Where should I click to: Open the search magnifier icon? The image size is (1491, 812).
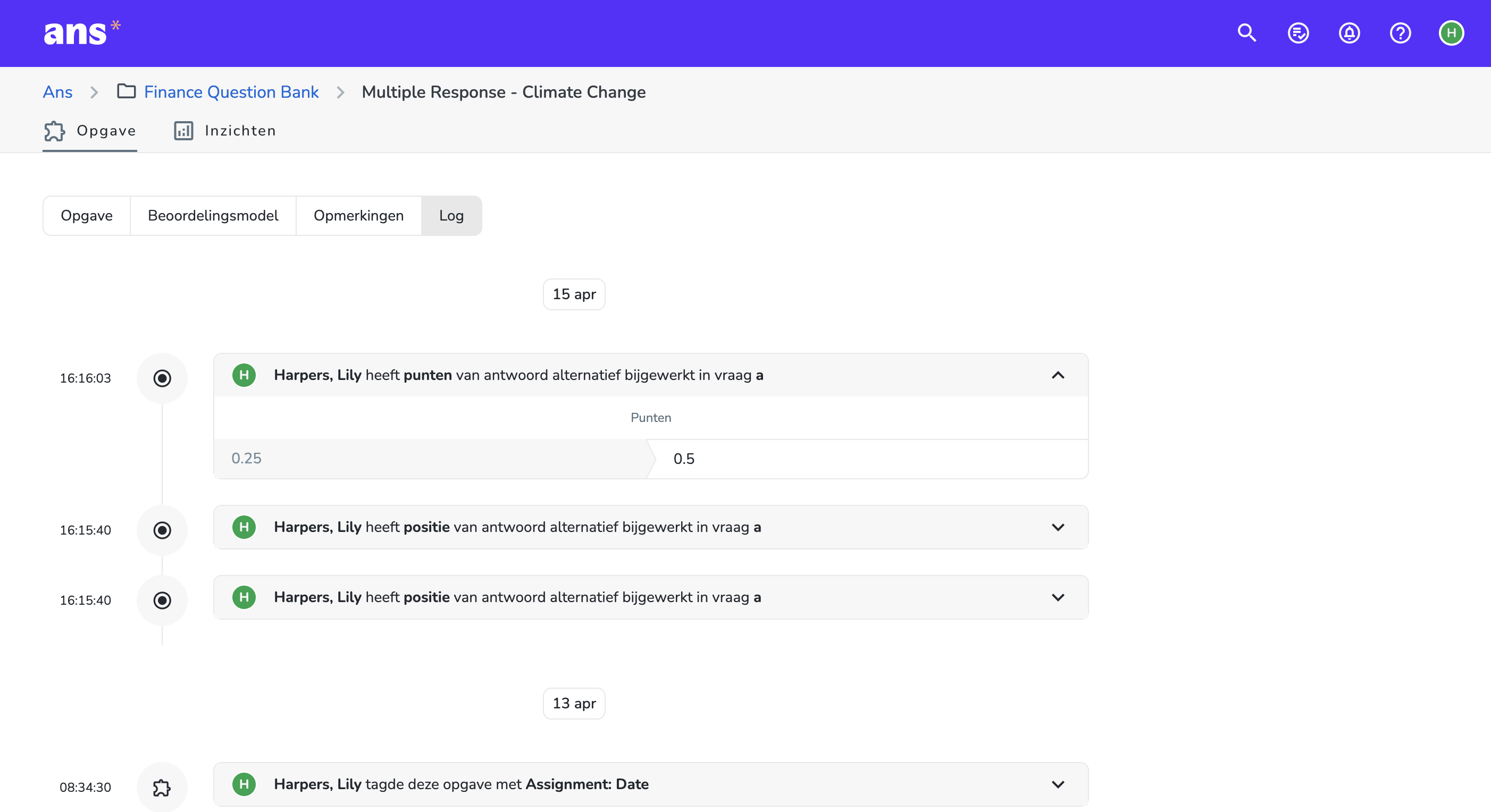point(1247,33)
